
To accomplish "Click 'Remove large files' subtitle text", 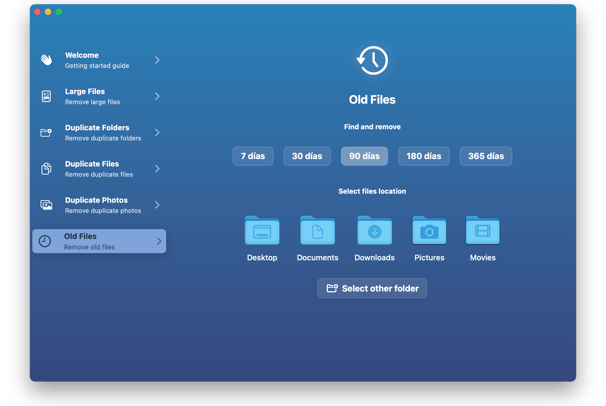I will [x=92, y=102].
